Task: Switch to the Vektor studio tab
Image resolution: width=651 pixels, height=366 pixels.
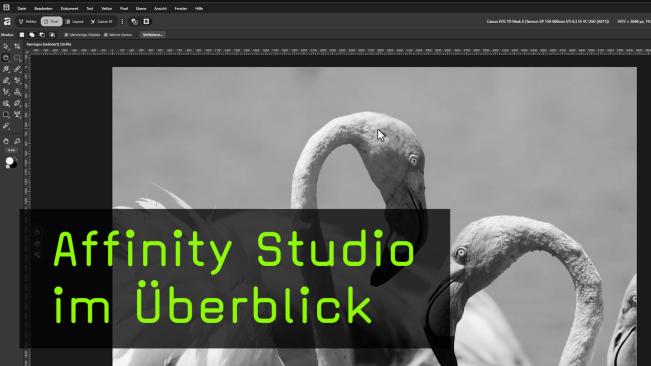Action: pyautogui.click(x=28, y=22)
